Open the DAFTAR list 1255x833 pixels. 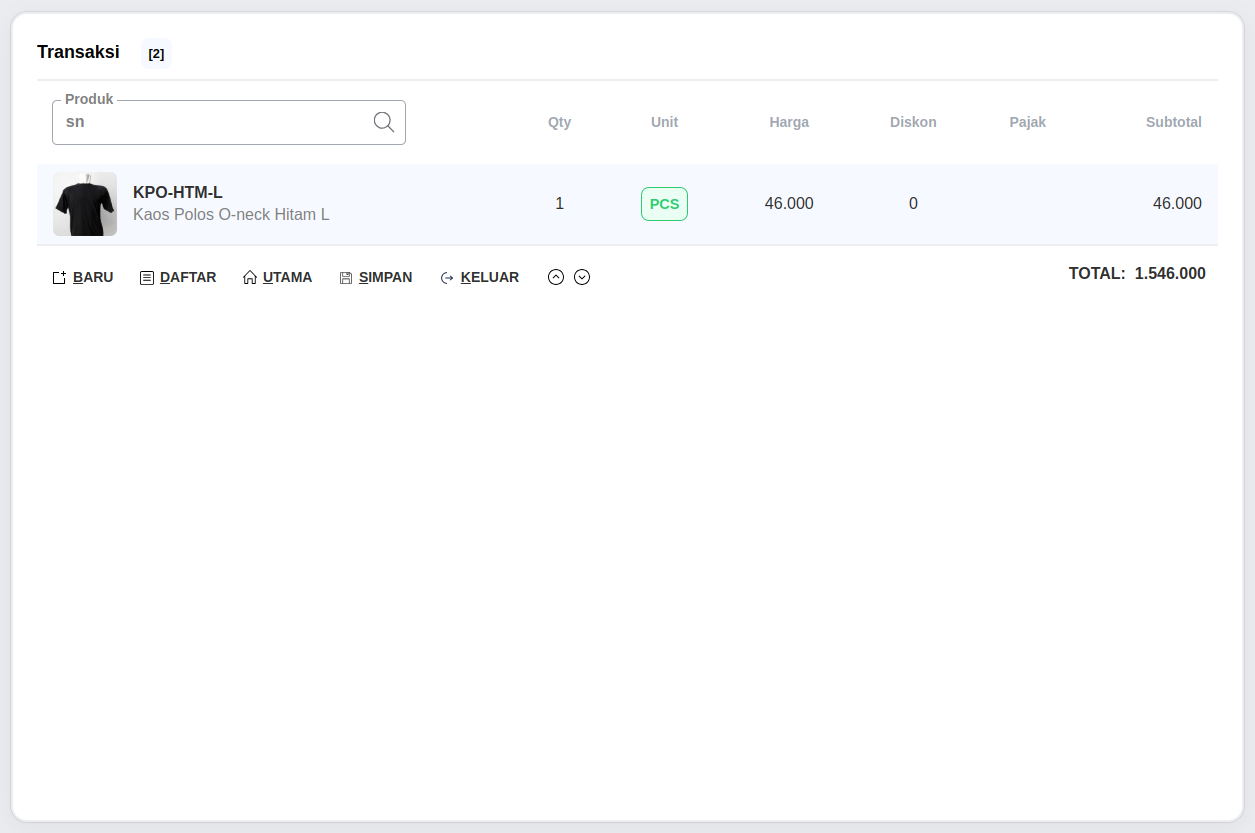(178, 277)
